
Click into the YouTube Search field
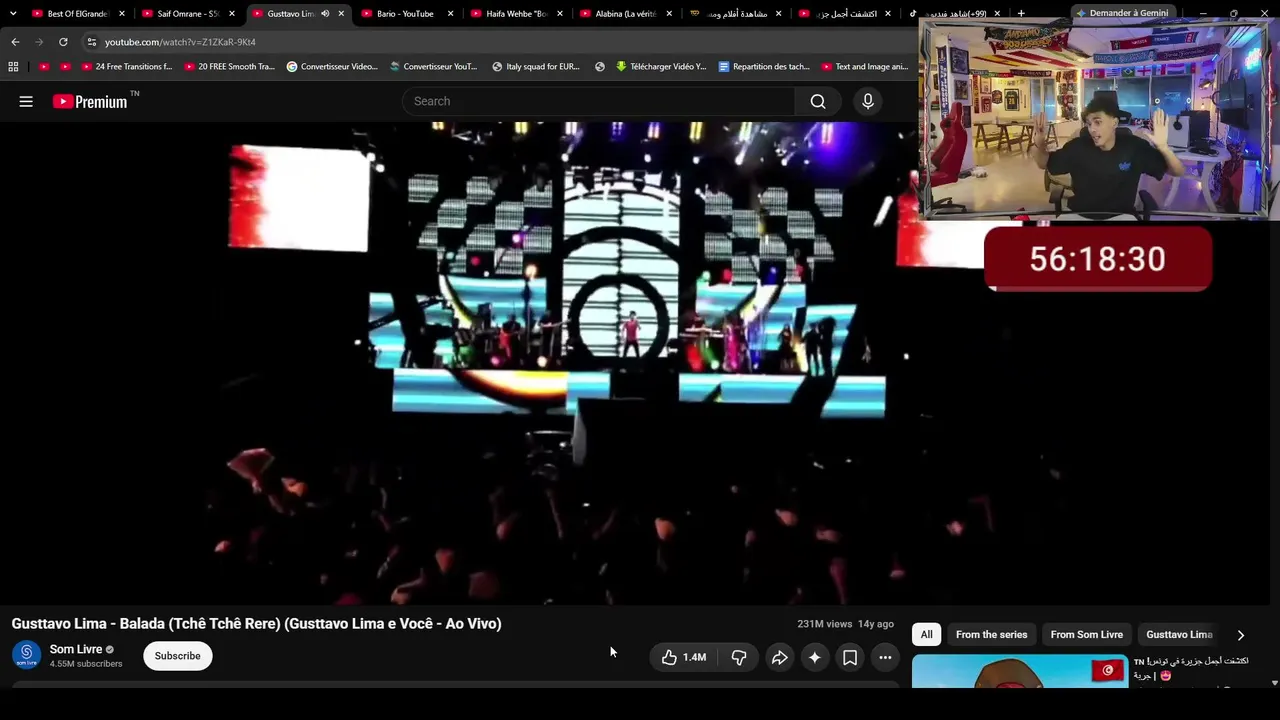(599, 101)
